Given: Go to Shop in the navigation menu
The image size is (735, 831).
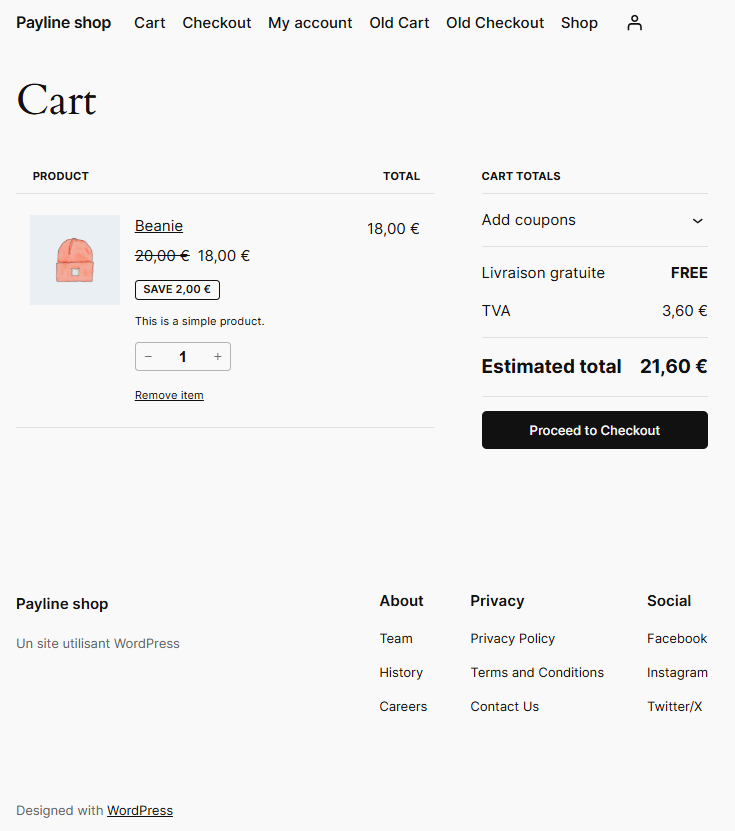Looking at the screenshot, I should [579, 23].
